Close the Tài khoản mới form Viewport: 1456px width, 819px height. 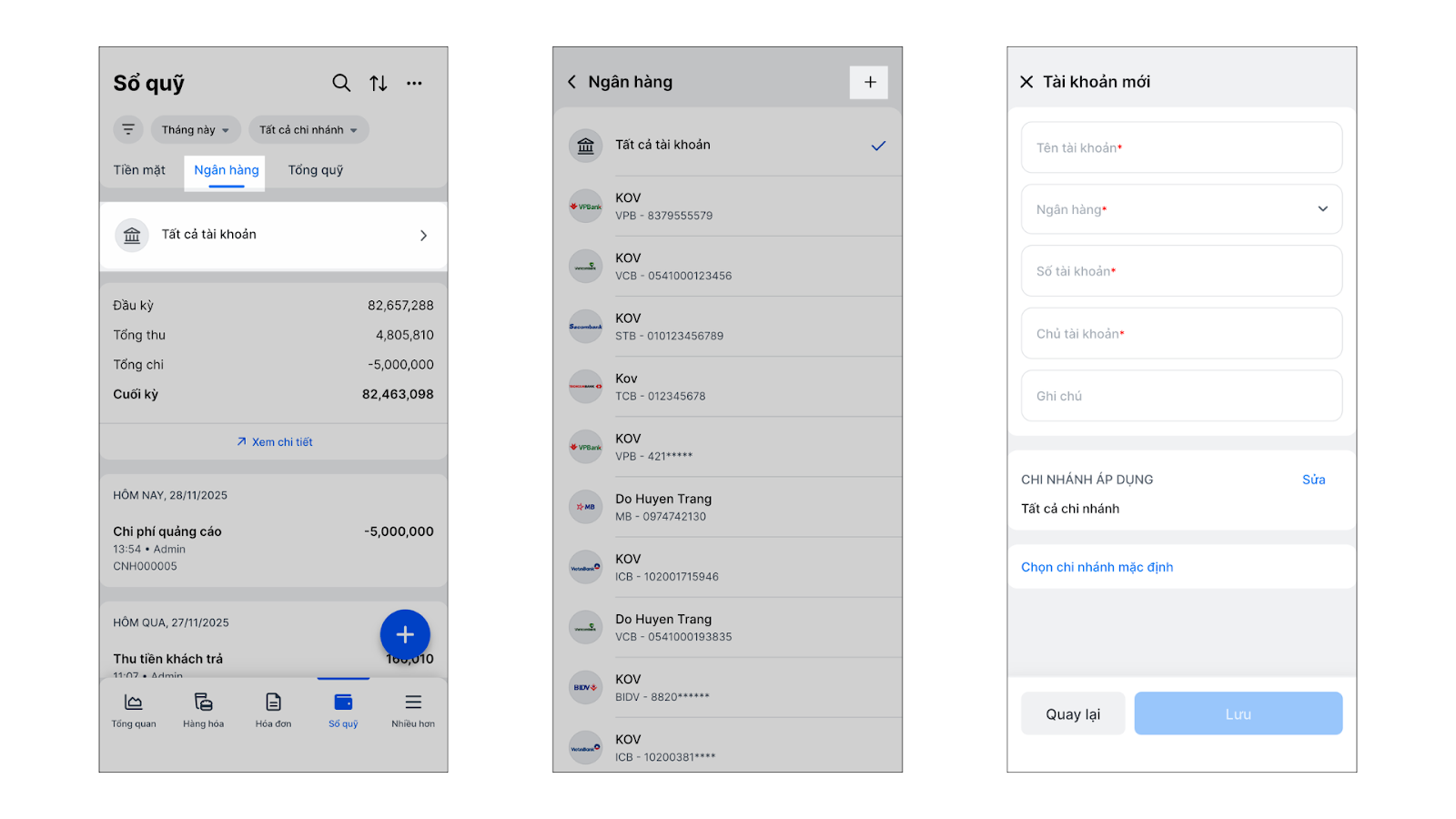tap(1026, 82)
